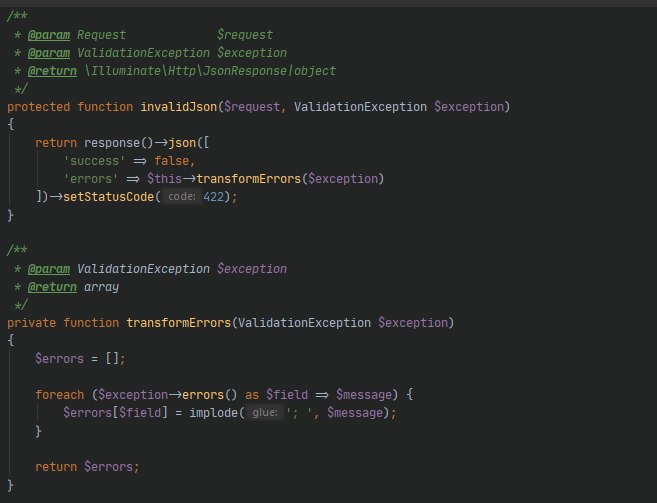Click the foreach keyword
The image size is (657, 503).
[60, 395]
